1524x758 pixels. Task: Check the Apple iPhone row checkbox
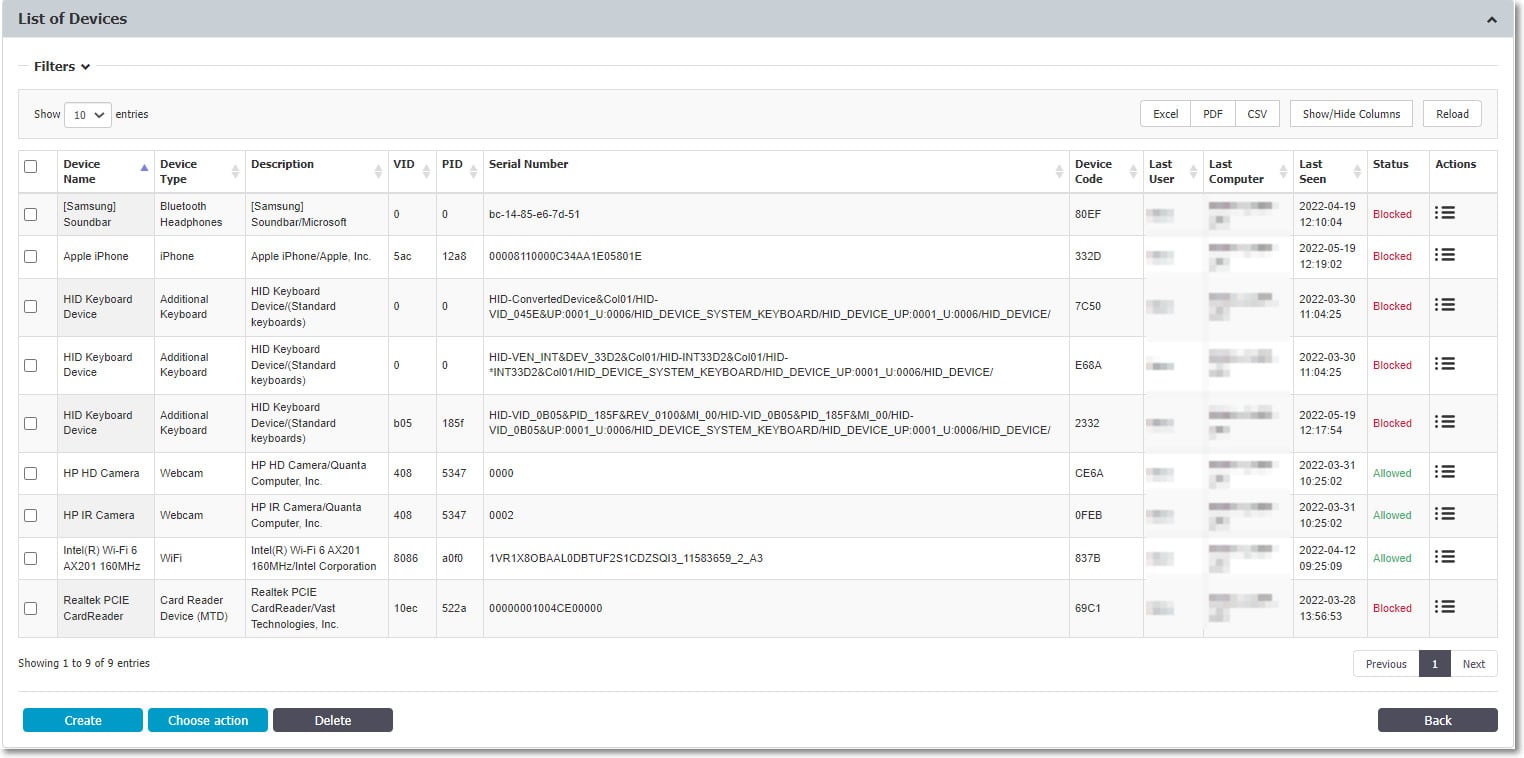31,257
